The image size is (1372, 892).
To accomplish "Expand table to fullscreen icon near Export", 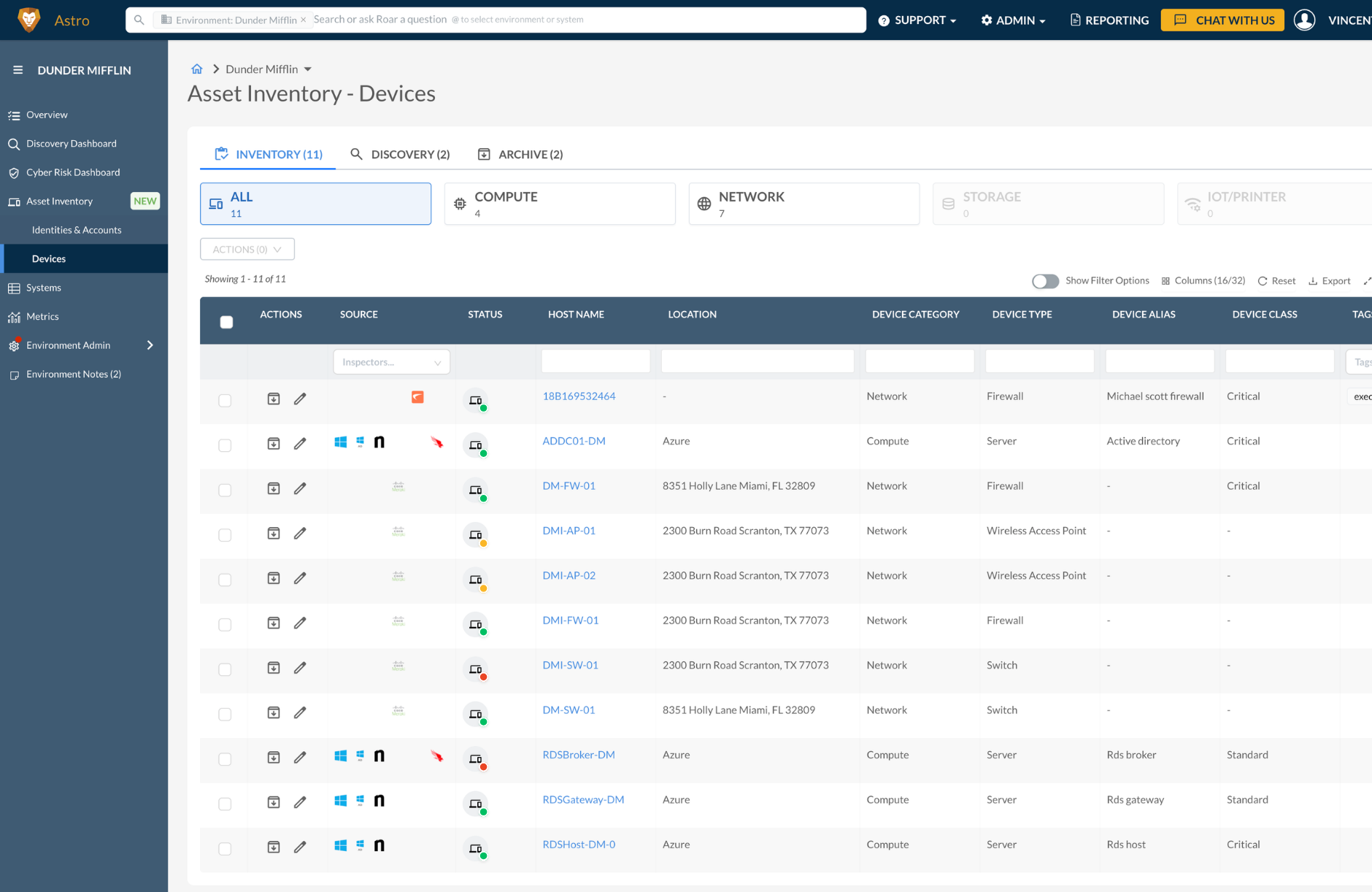I will (x=1367, y=281).
